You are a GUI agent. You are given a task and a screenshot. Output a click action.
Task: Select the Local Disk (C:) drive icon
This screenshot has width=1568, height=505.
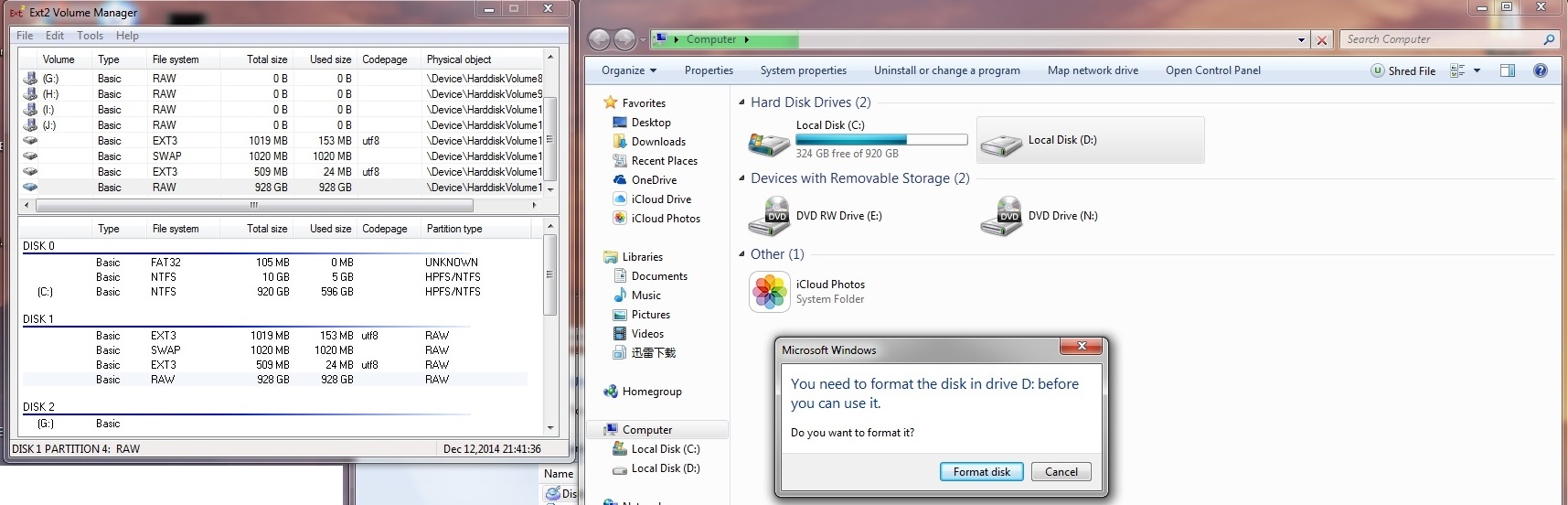pyautogui.click(x=769, y=143)
